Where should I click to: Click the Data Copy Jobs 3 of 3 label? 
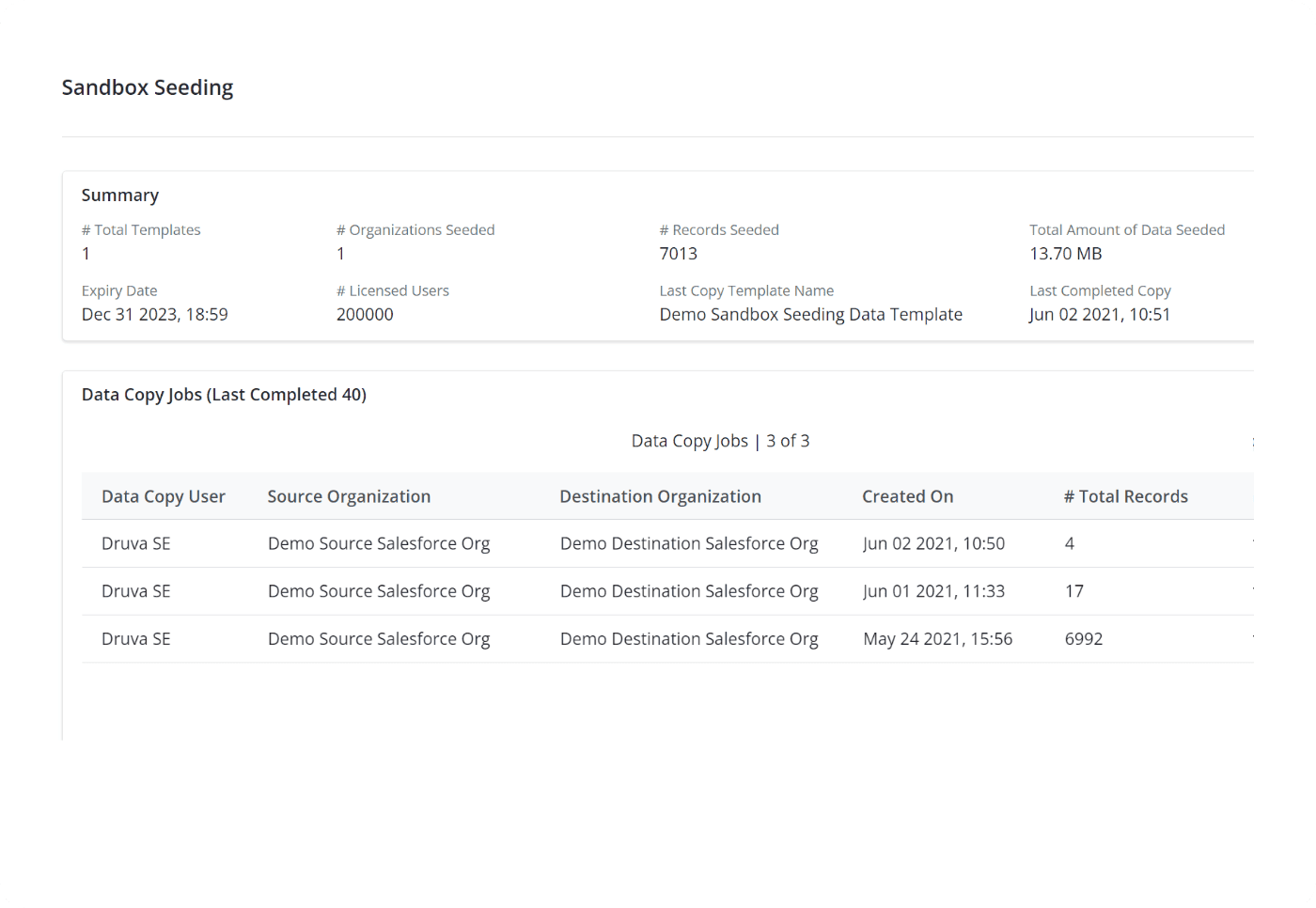point(720,441)
